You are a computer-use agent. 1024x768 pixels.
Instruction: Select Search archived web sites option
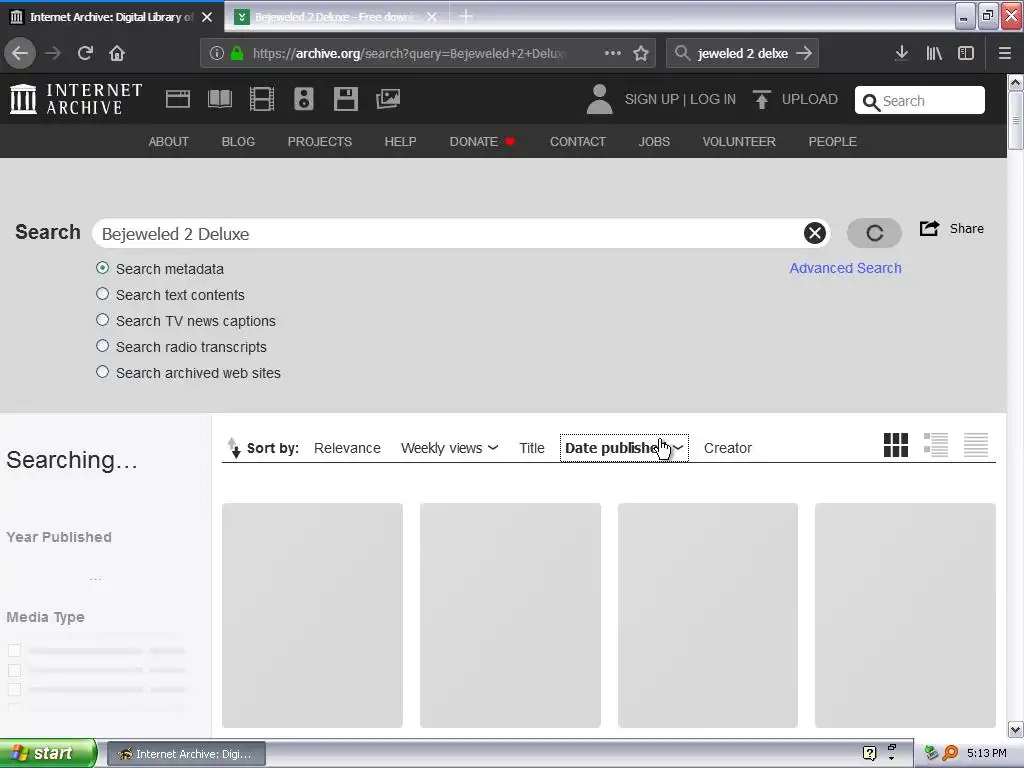(103, 372)
